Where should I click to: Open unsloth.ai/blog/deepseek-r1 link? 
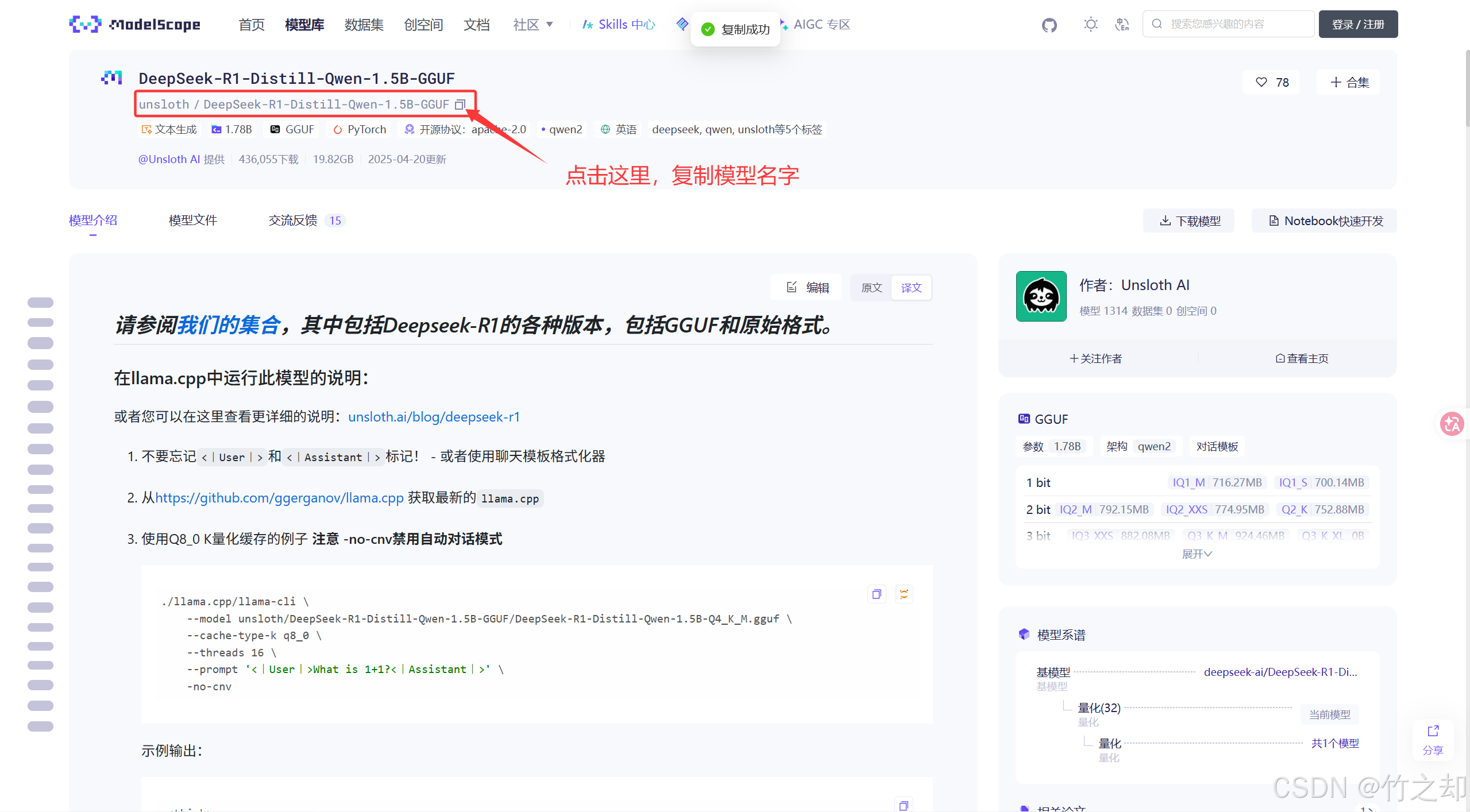tap(434, 417)
